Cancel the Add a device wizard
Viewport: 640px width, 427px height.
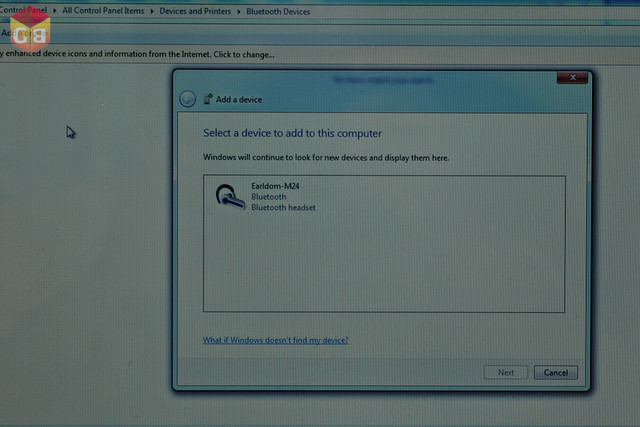tap(556, 372)
